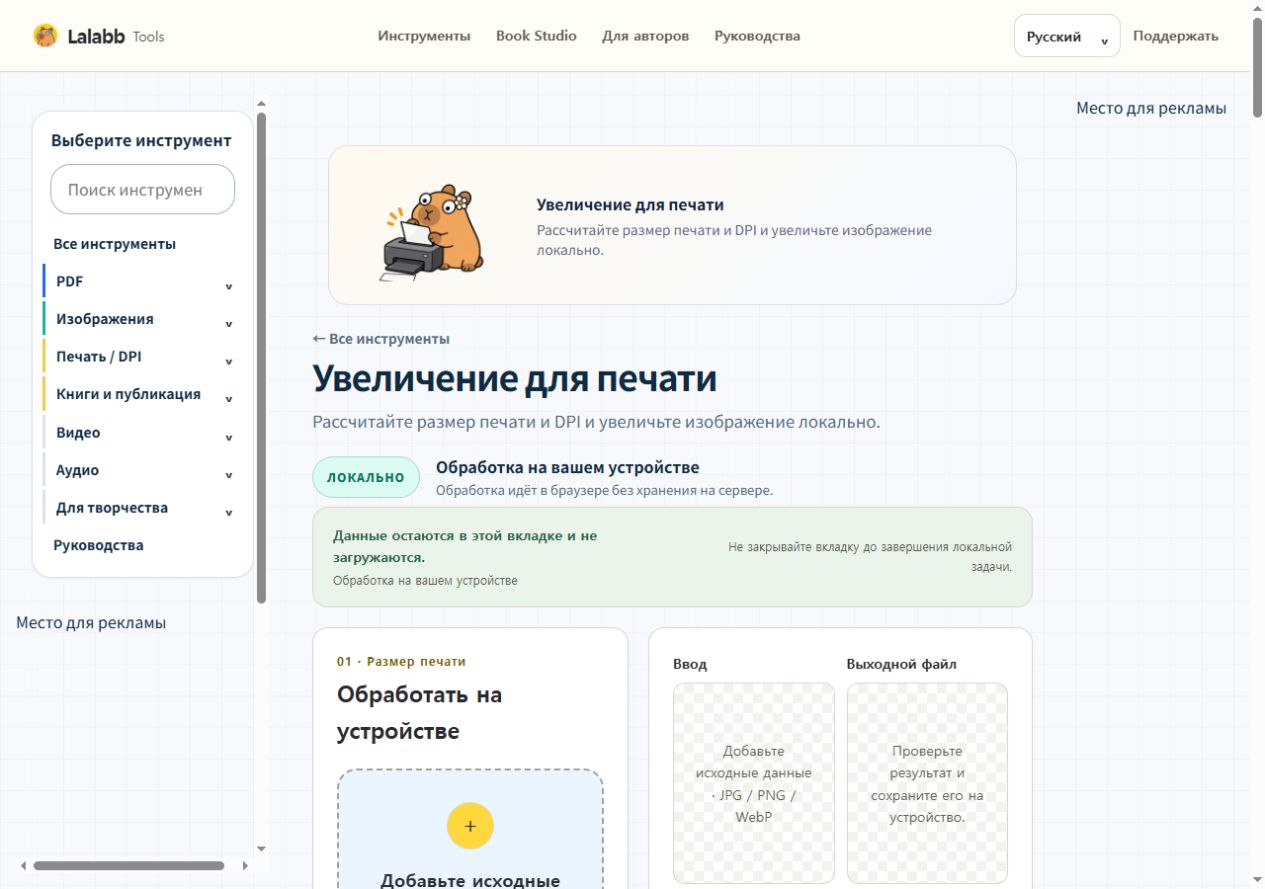The image size is (1265, 889).
Task: Click the Поддержать link in header
Action: pyautogui.click(x=1175, y=36)
